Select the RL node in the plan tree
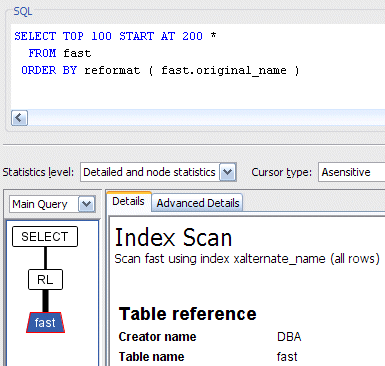 pos(45,279)
